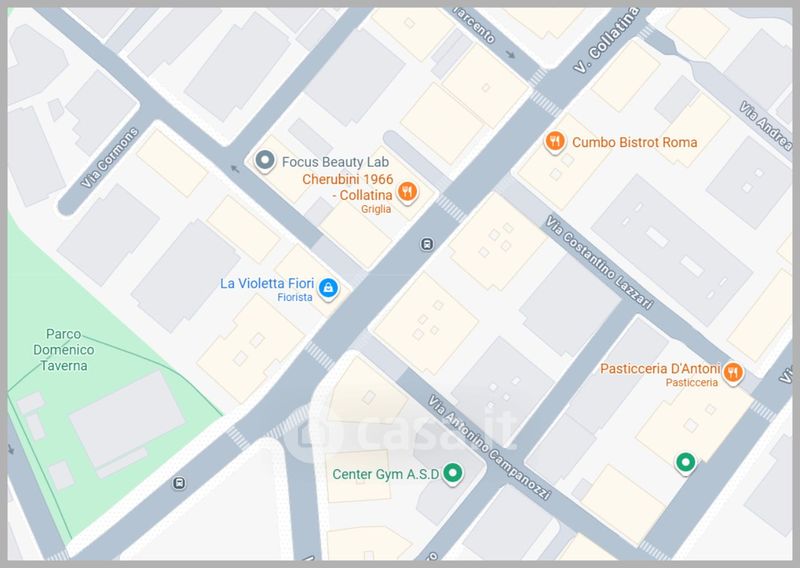Click the V. Collatina street label

[606, 40]
